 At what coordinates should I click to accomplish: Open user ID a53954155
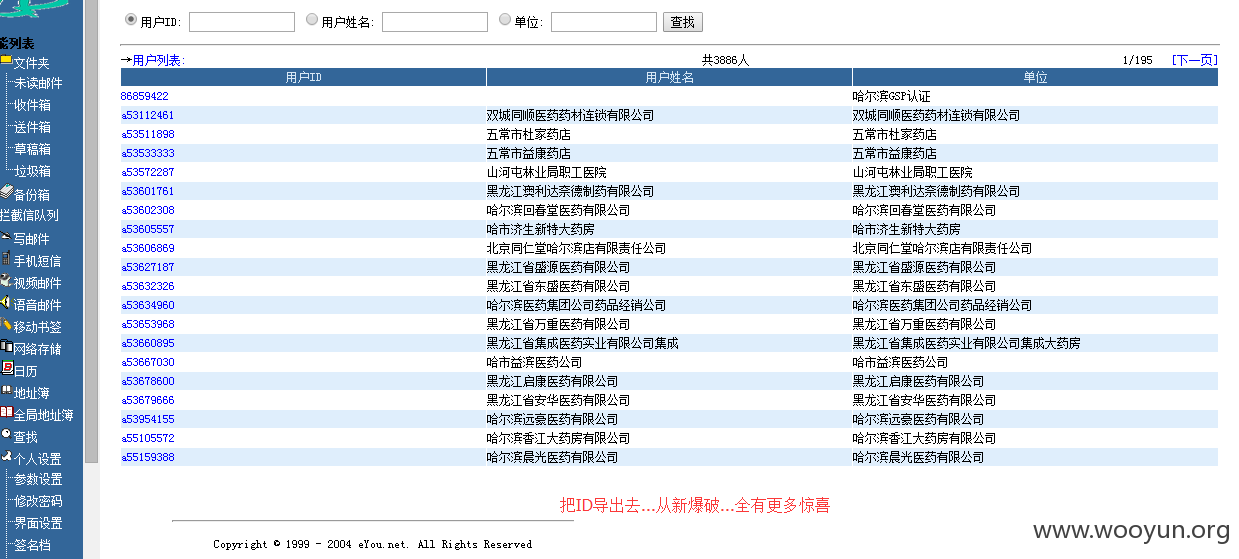tap(148, 419)
